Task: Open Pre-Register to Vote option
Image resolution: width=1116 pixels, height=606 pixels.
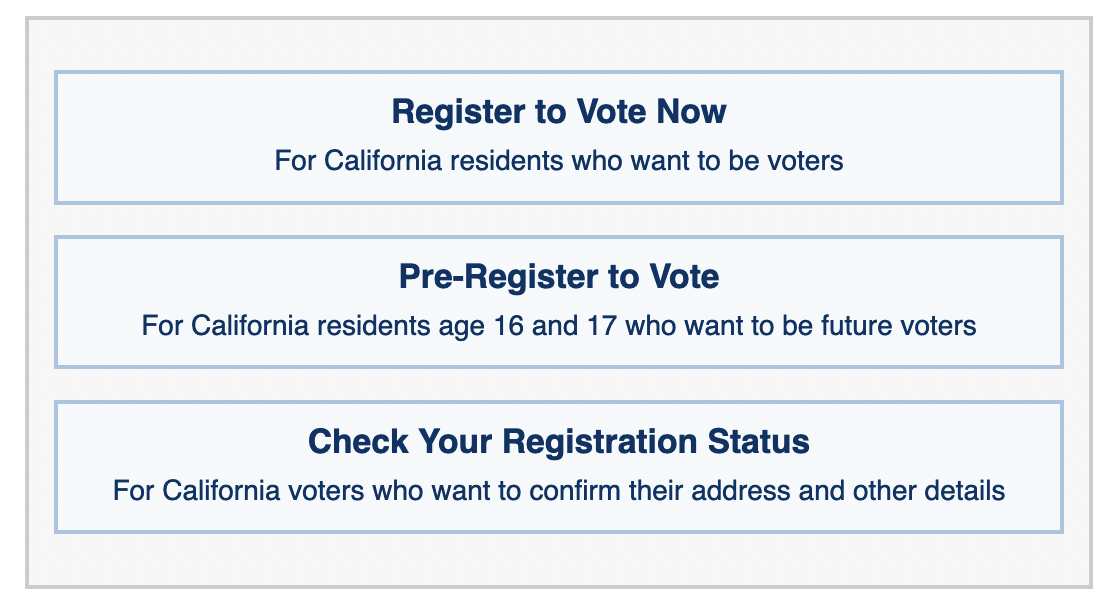Action: coord(558,302)
